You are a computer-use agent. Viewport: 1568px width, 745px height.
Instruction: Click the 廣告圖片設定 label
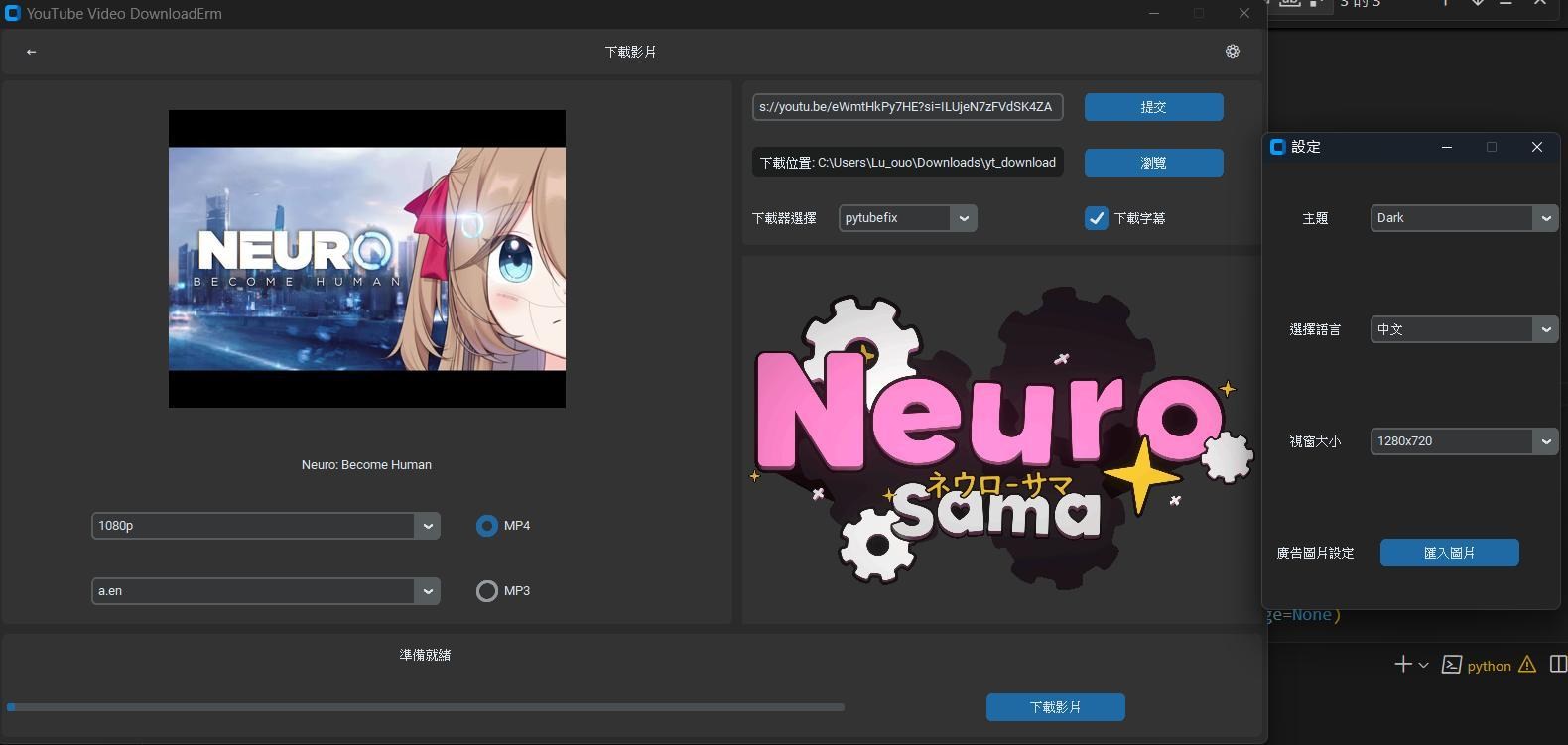1315,553
